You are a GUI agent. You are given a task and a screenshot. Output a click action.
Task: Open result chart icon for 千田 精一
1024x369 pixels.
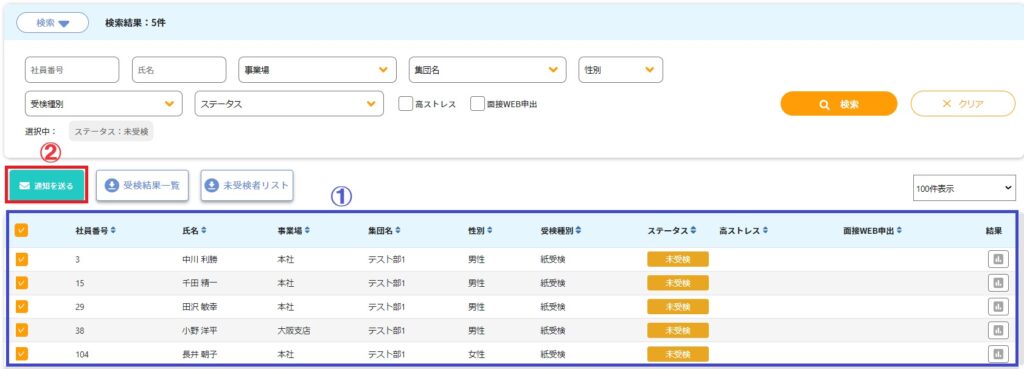(997, 283)
